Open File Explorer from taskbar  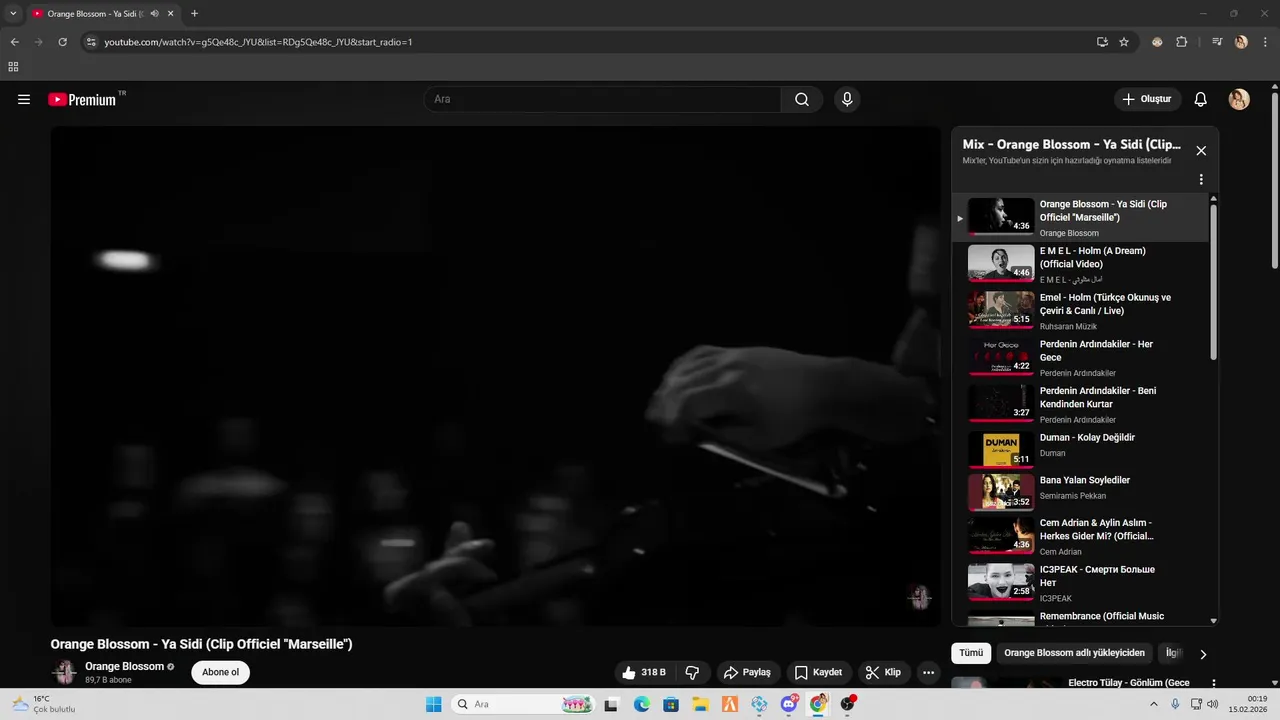click(701, 704)
